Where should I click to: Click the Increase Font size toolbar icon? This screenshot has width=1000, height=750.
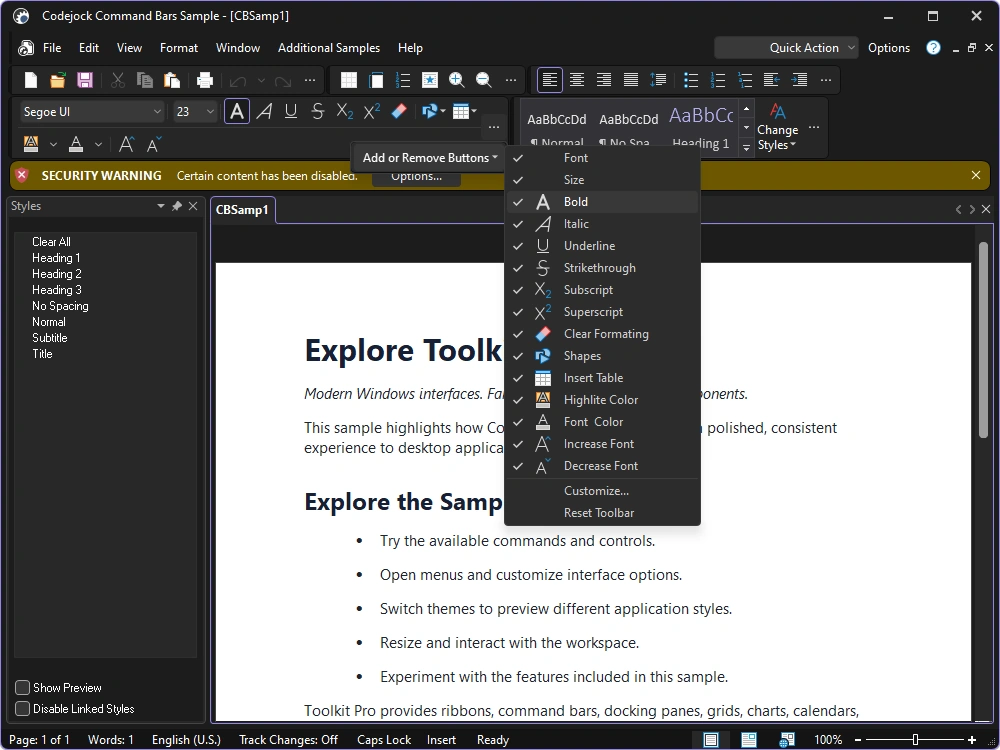tap(126, 145)
